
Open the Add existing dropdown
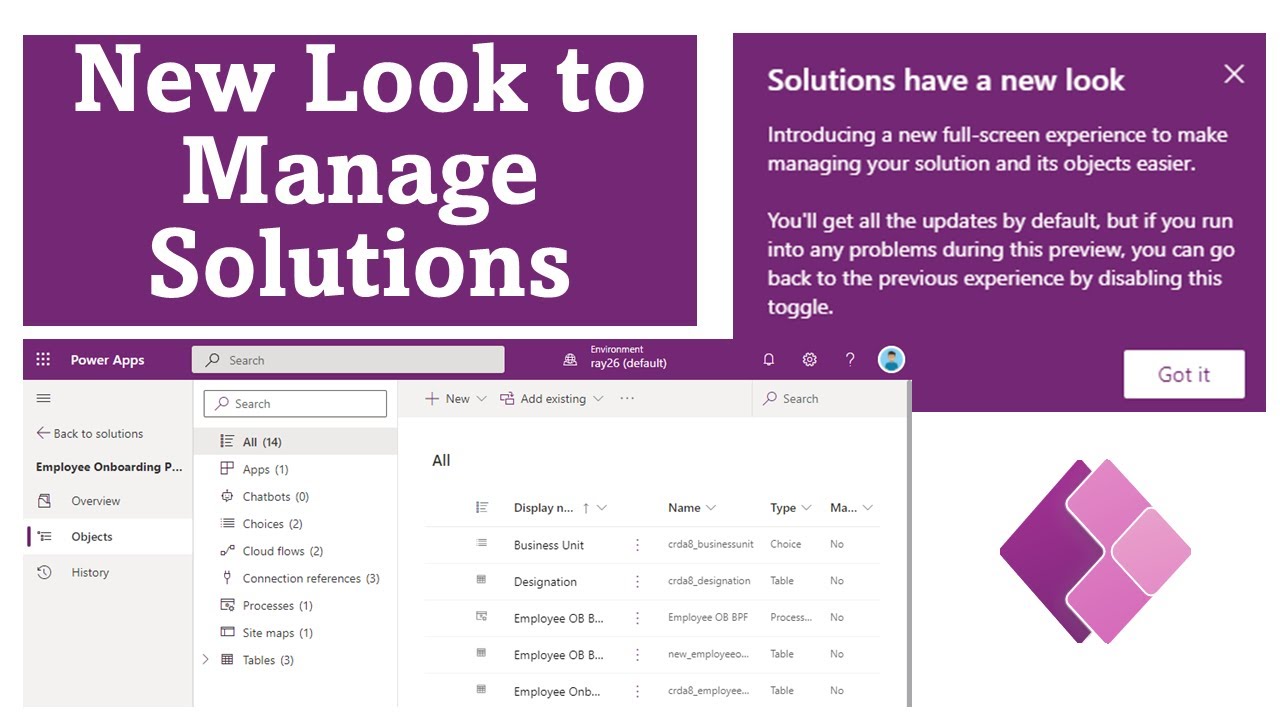click(x=552, y=398)
